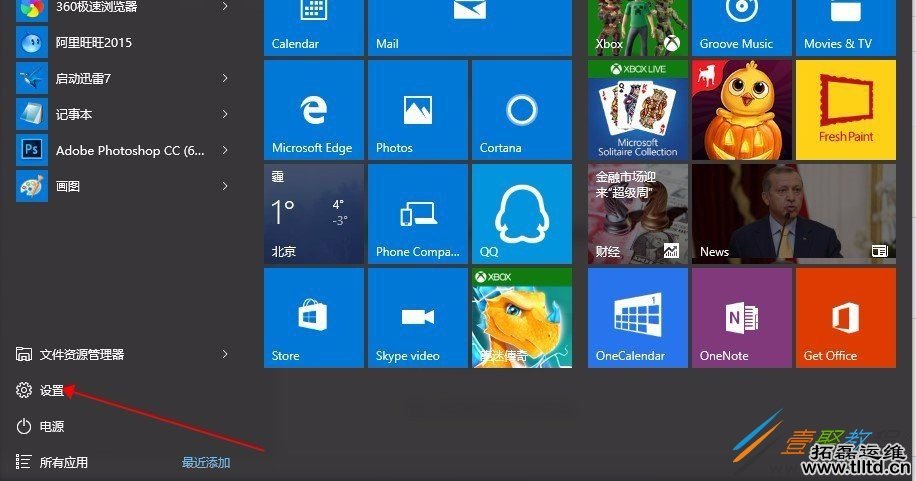Launch OneNote tile

coord(741,318)
